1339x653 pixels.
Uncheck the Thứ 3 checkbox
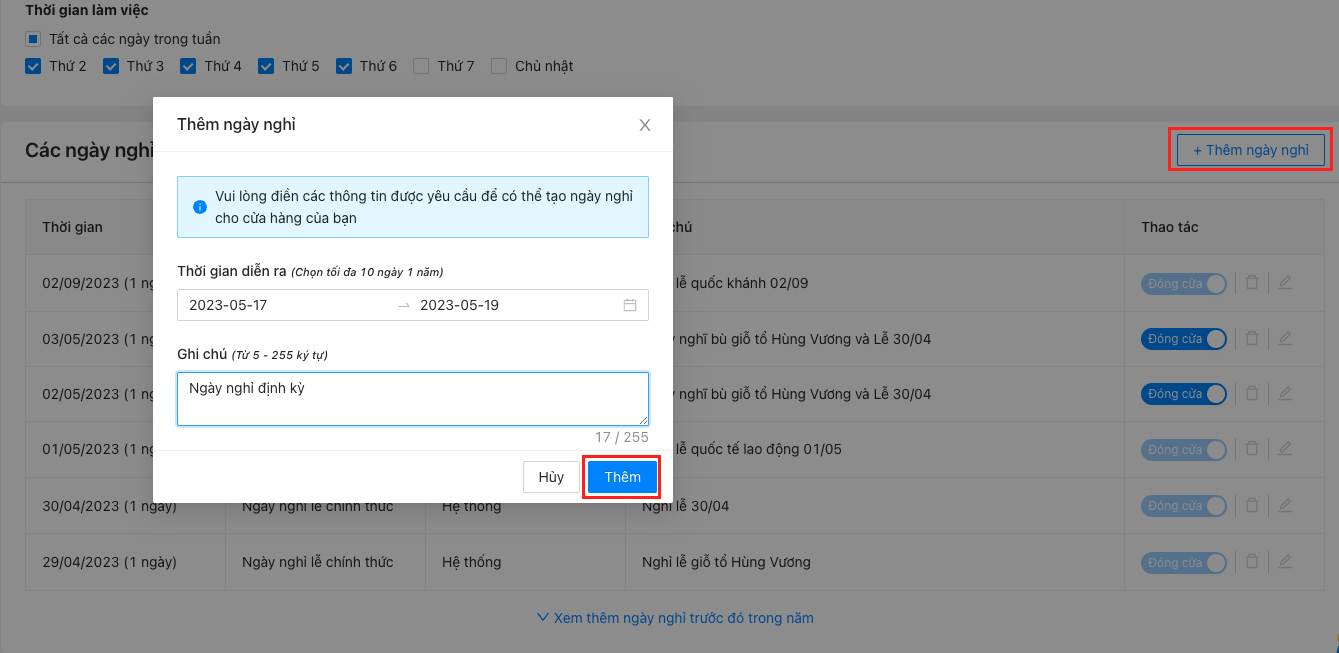[111, 66]
